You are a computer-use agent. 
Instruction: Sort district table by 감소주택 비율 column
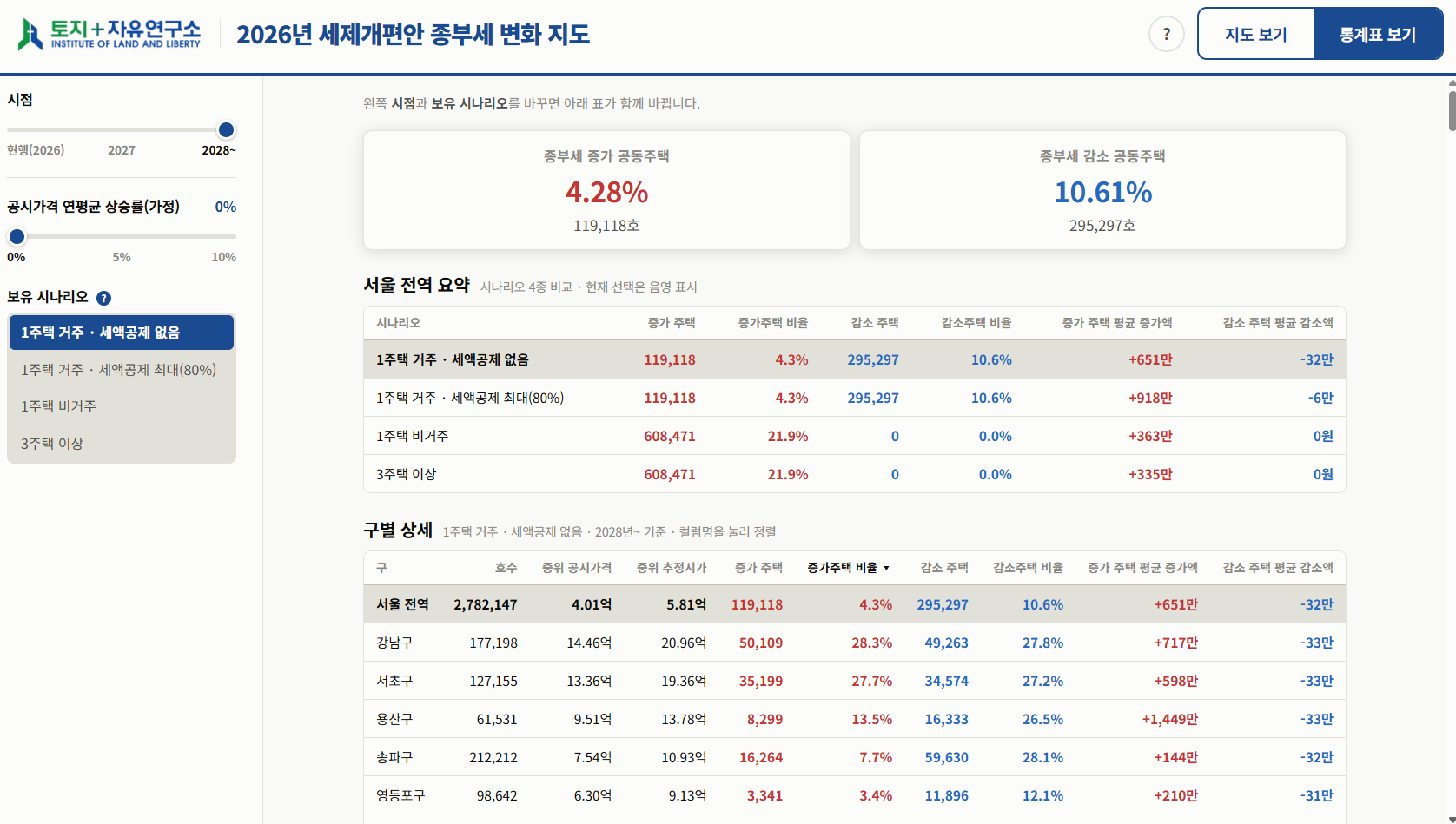click(1029, 568)
